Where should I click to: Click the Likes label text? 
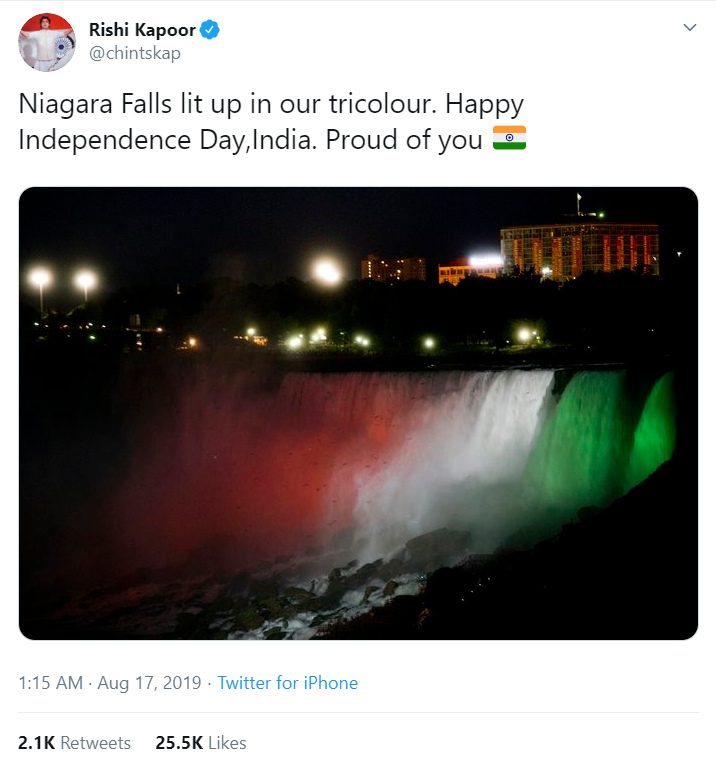227,742
